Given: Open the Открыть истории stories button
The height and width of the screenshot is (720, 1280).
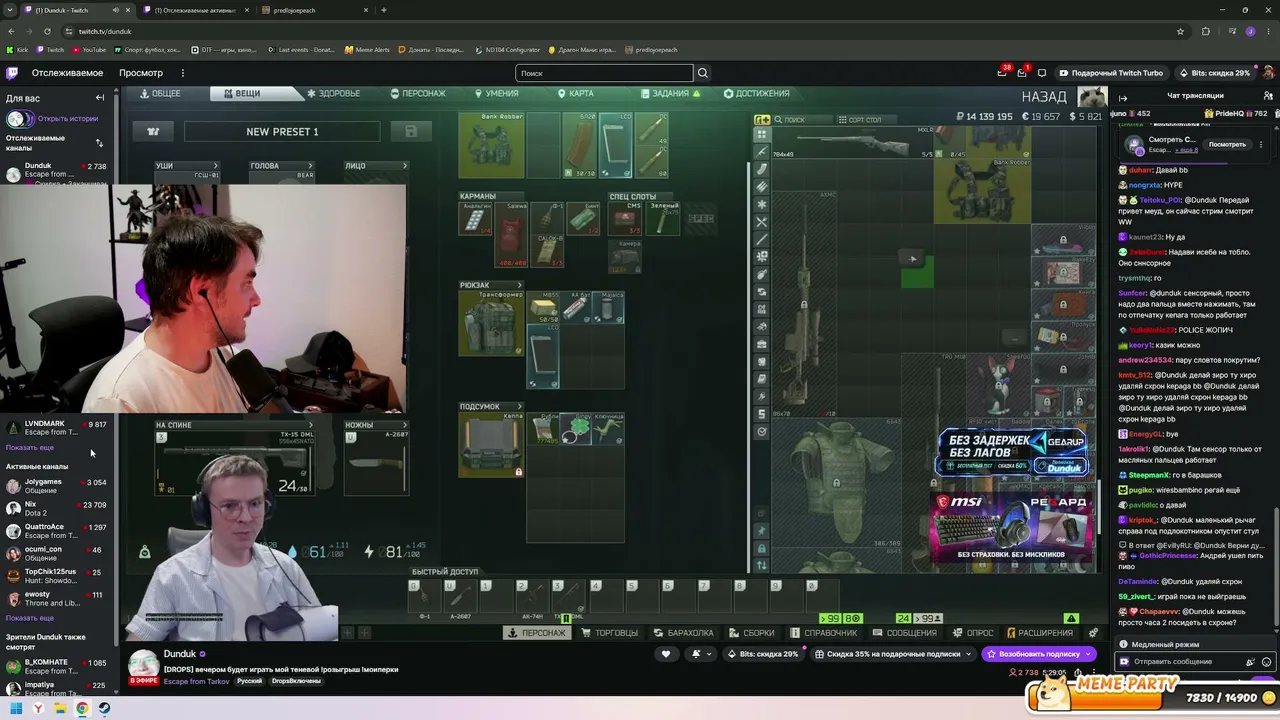Looking at the screenshot, I should [x=52, y=119].
